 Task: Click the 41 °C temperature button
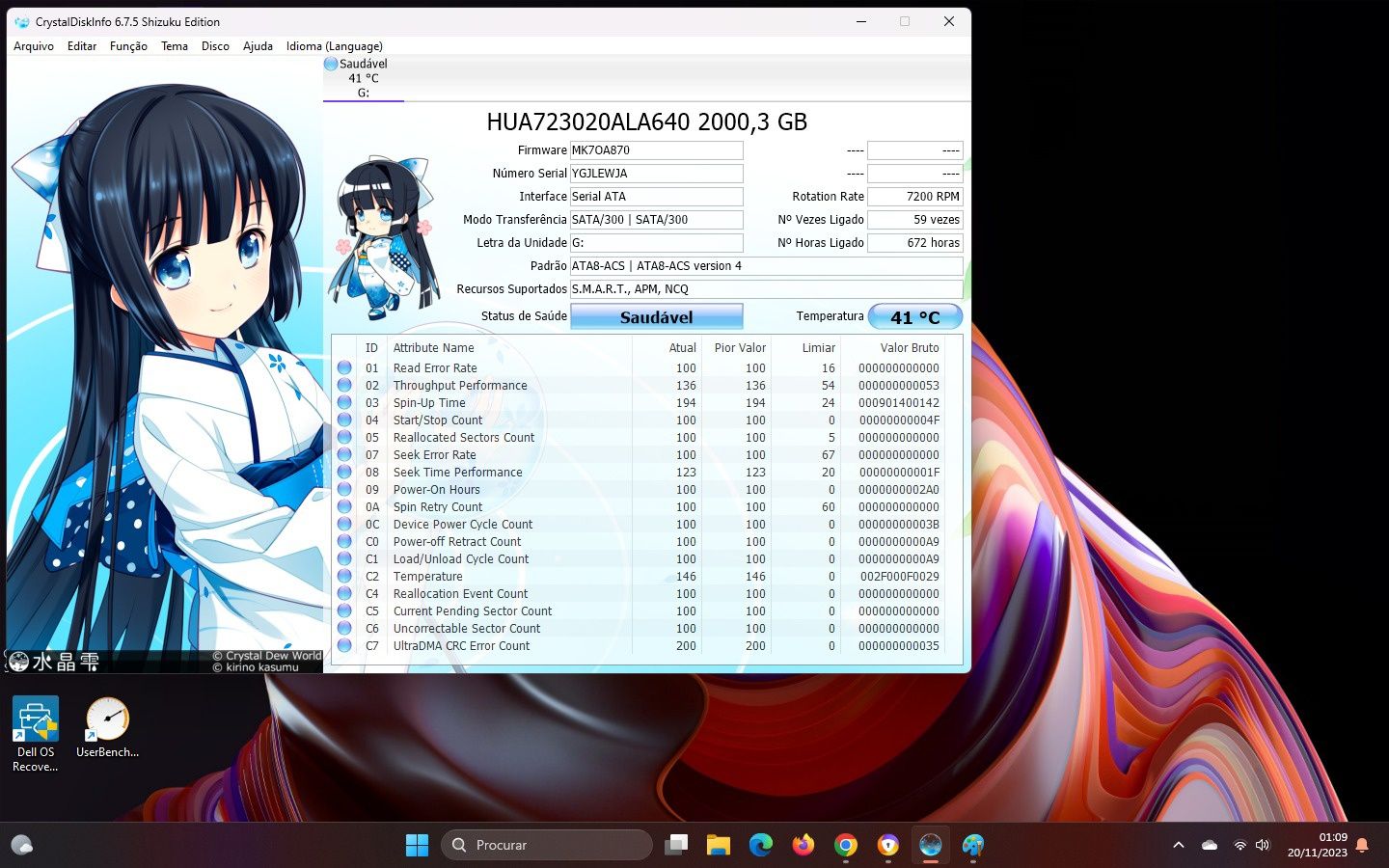914,316
